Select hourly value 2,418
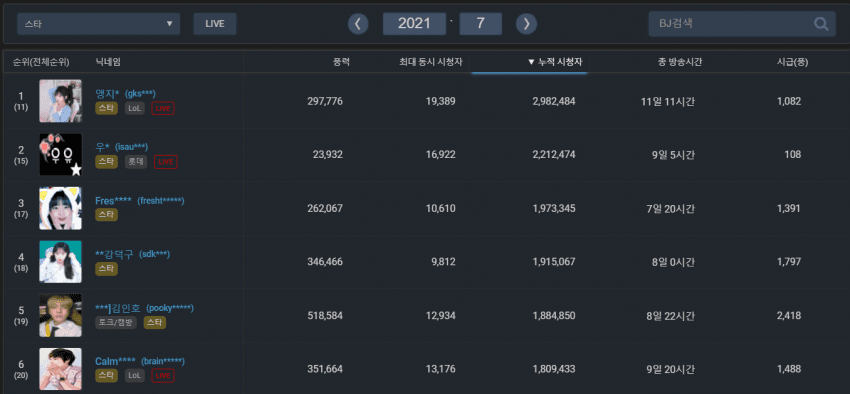Image resolution: width=850 pixels, height=394 pixels. click(x=789, y=315)
